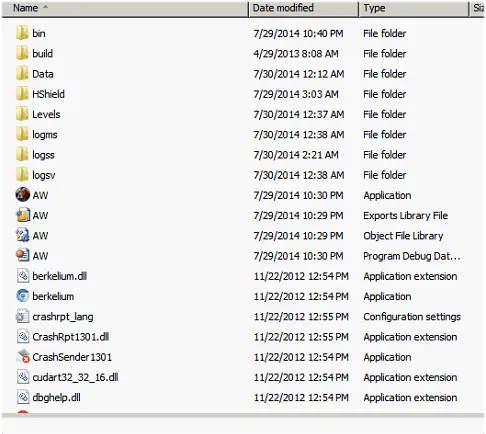
Task: Click the horizontal scrollbar at the bottom
Action: 243,416
